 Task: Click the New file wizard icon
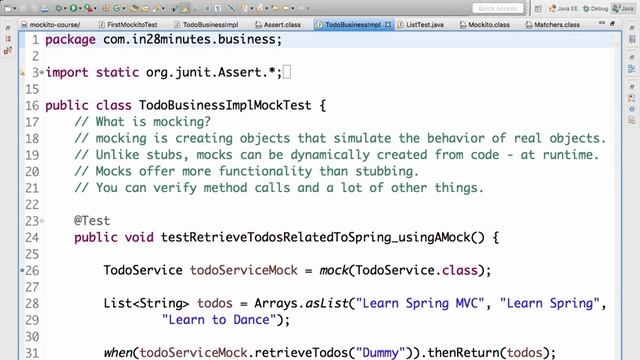7,8
